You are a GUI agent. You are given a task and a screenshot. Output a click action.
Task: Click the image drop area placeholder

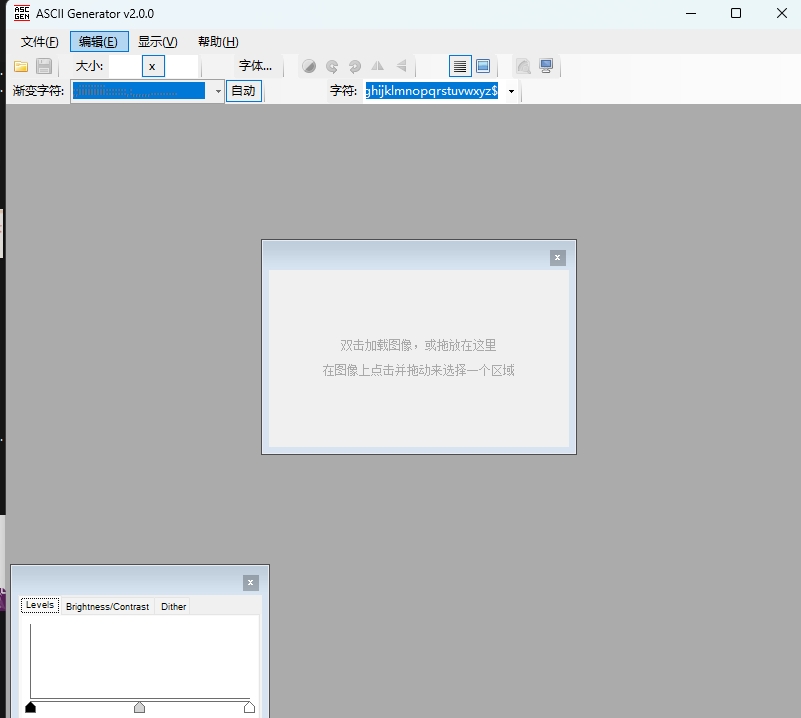tap(419, 358)
